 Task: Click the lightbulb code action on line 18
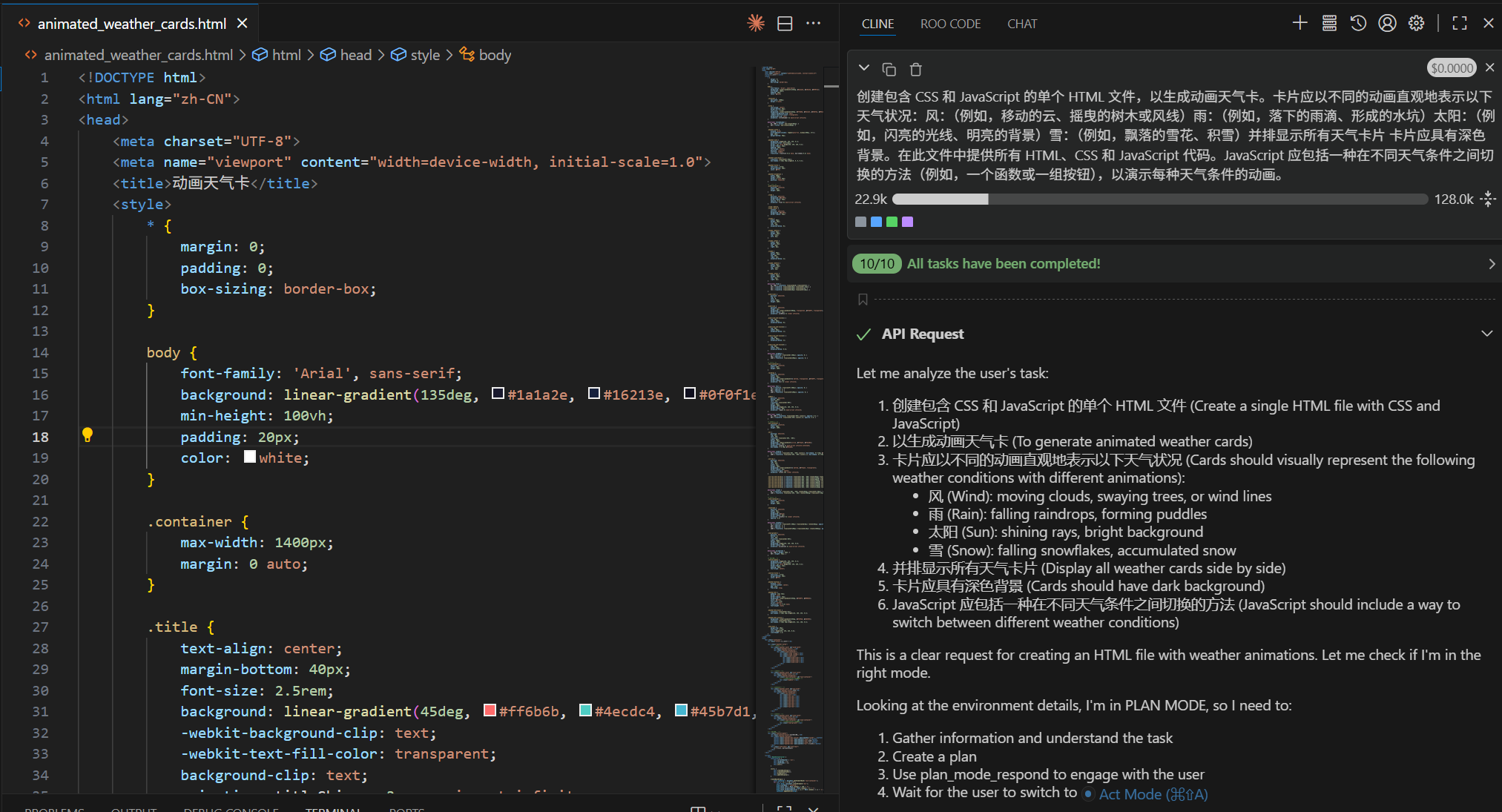pyautogui.click(x=88, y=435)
